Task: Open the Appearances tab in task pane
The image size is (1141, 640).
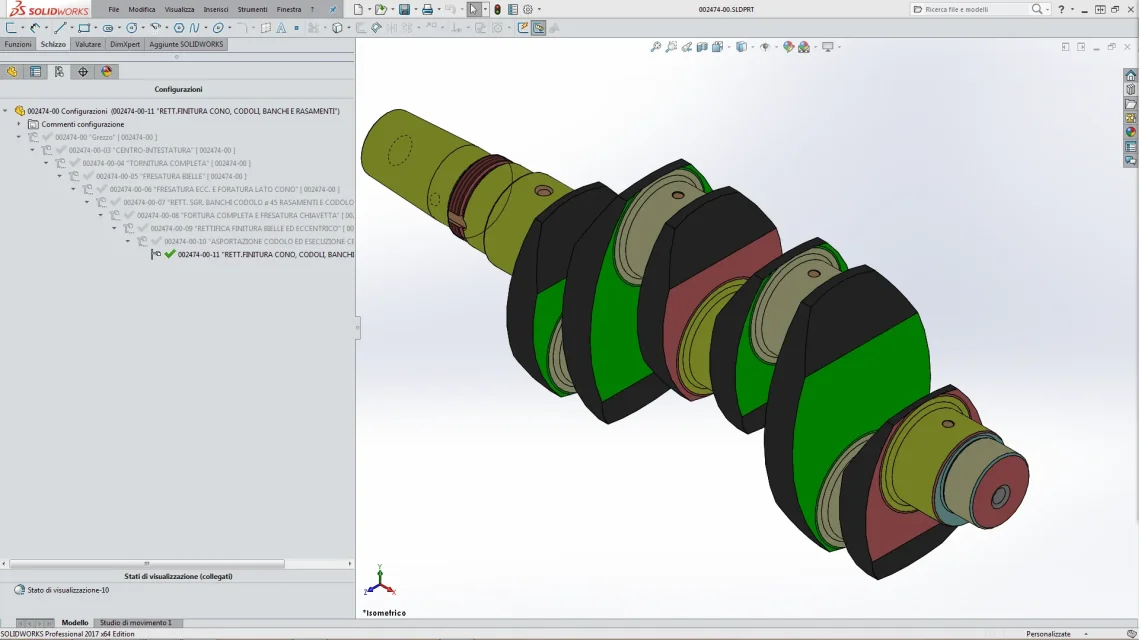Action: point(1130,132)
